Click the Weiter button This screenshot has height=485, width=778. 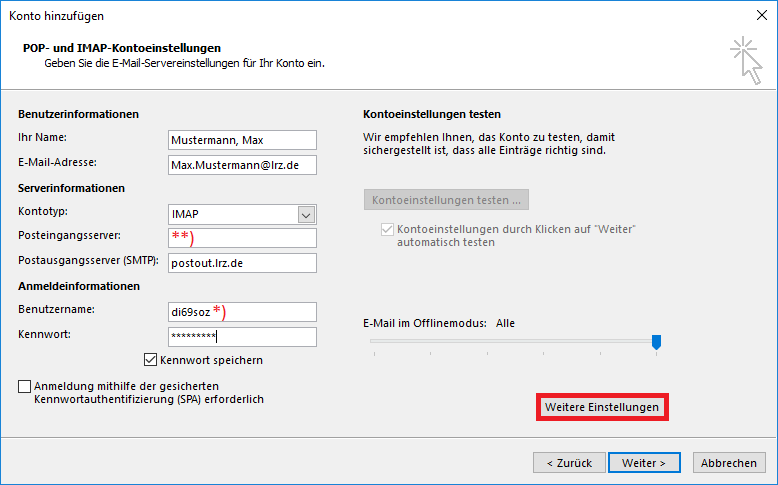click(x=643, y=463)
